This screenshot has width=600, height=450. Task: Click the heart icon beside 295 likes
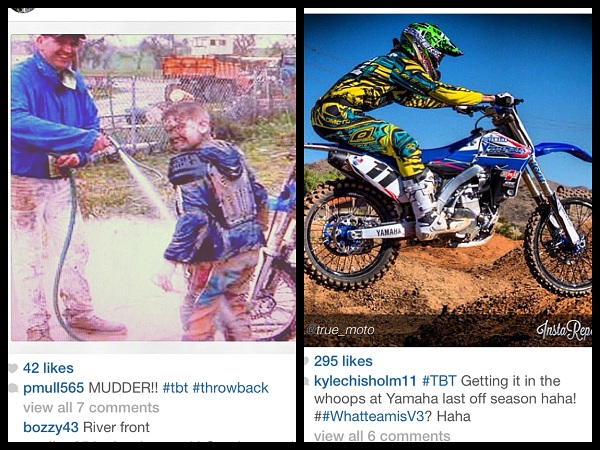click(x=307, y=361)
